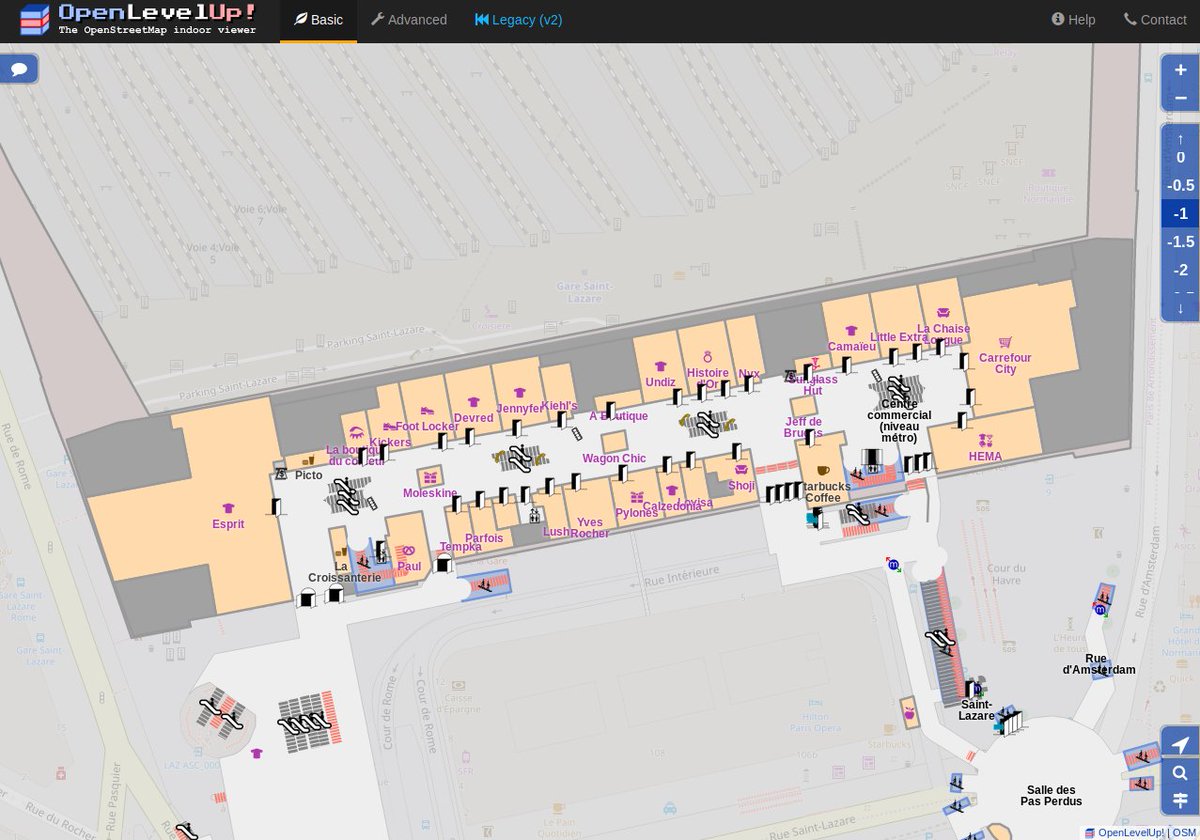Click the signpost button in map controls
The height and width of the screenshot is (840, 1200).
1180,801
